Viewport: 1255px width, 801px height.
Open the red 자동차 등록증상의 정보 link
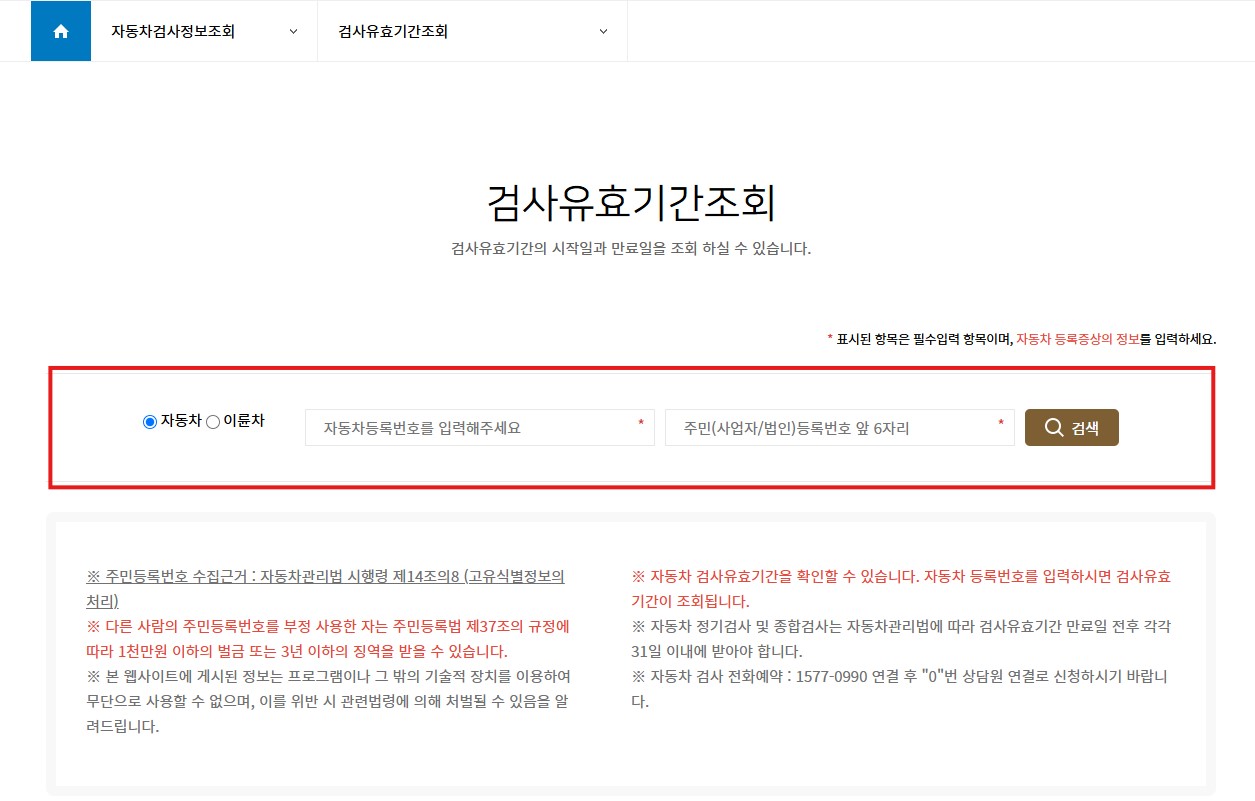(1082, 338)
